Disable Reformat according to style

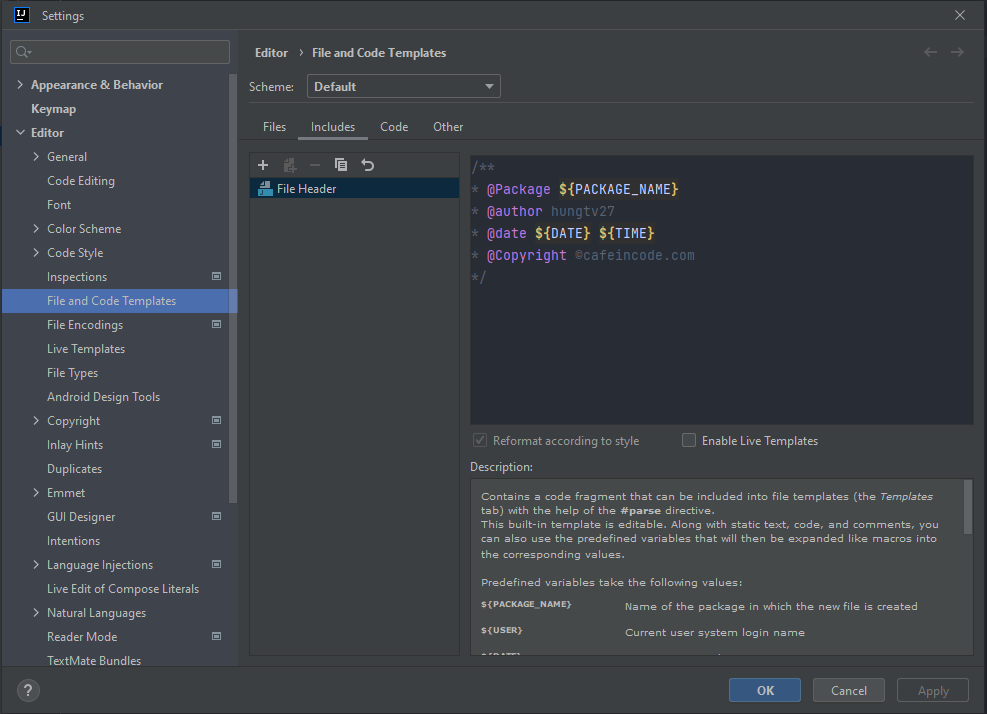[x=479, y=440]
